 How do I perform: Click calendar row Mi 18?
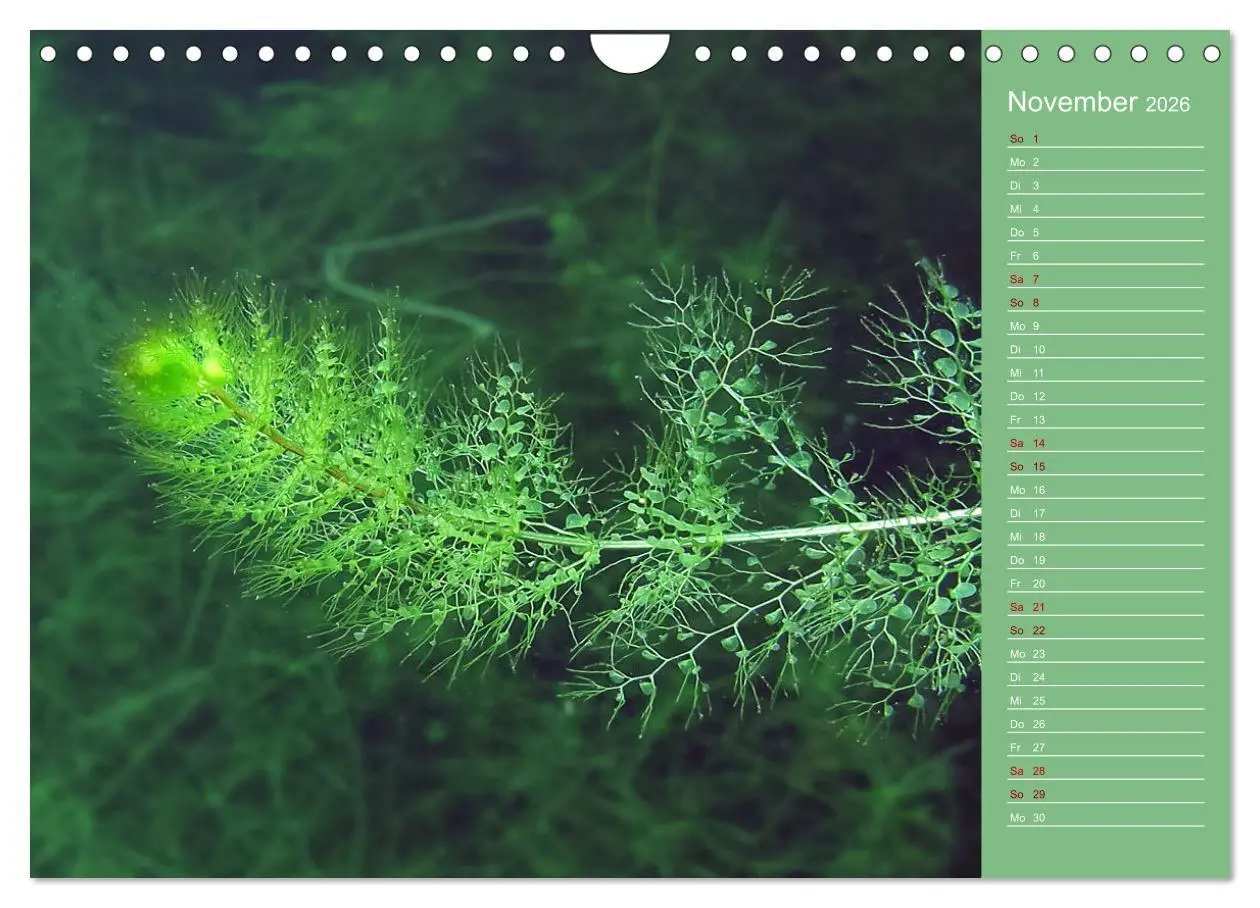point(1105,537)
